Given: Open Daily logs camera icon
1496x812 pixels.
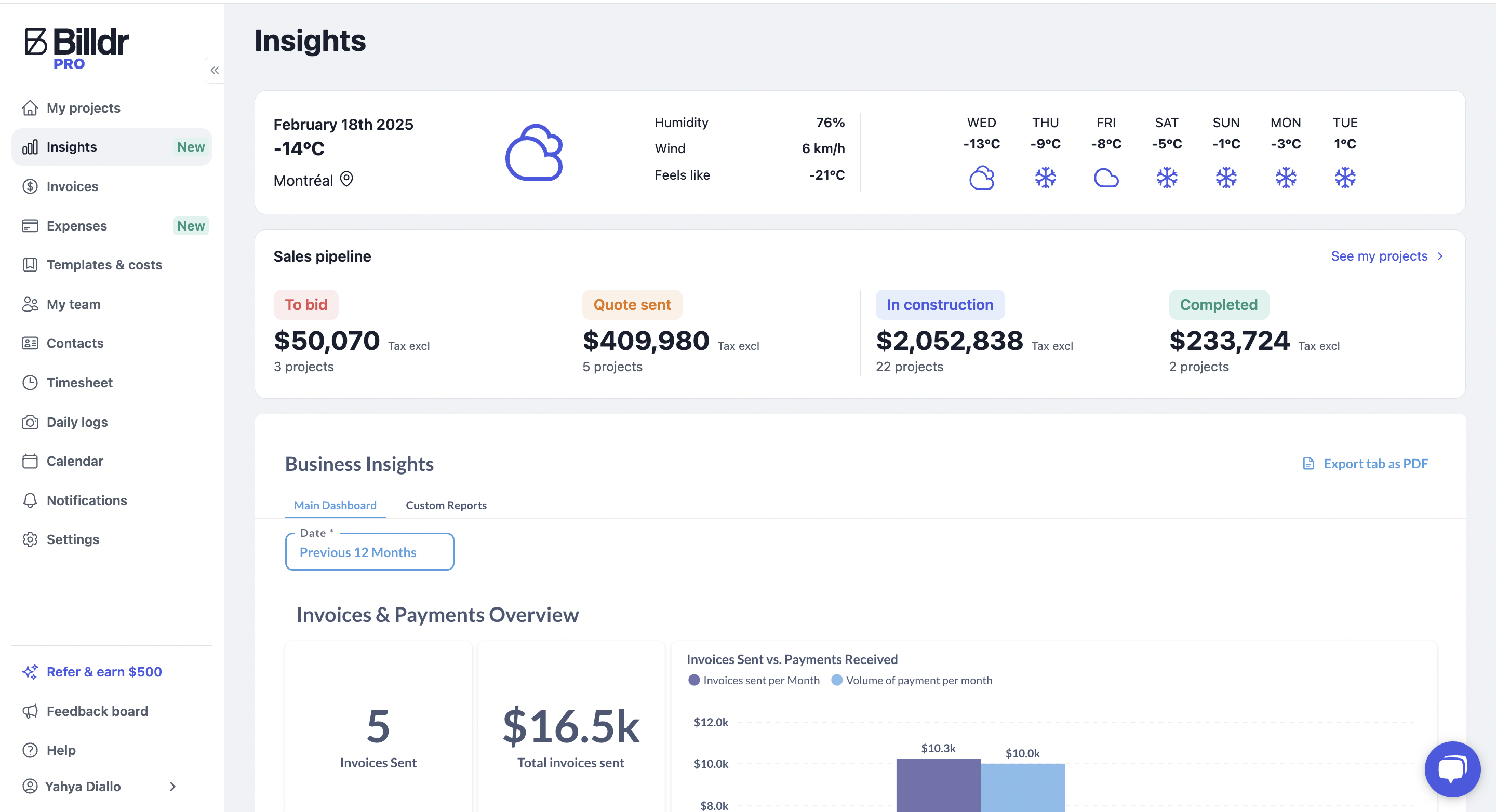Looking at the screenshot, I should coord(30,422).
